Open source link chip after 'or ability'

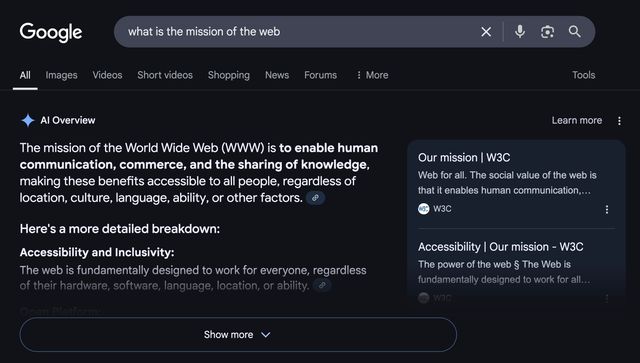[322, 285]
